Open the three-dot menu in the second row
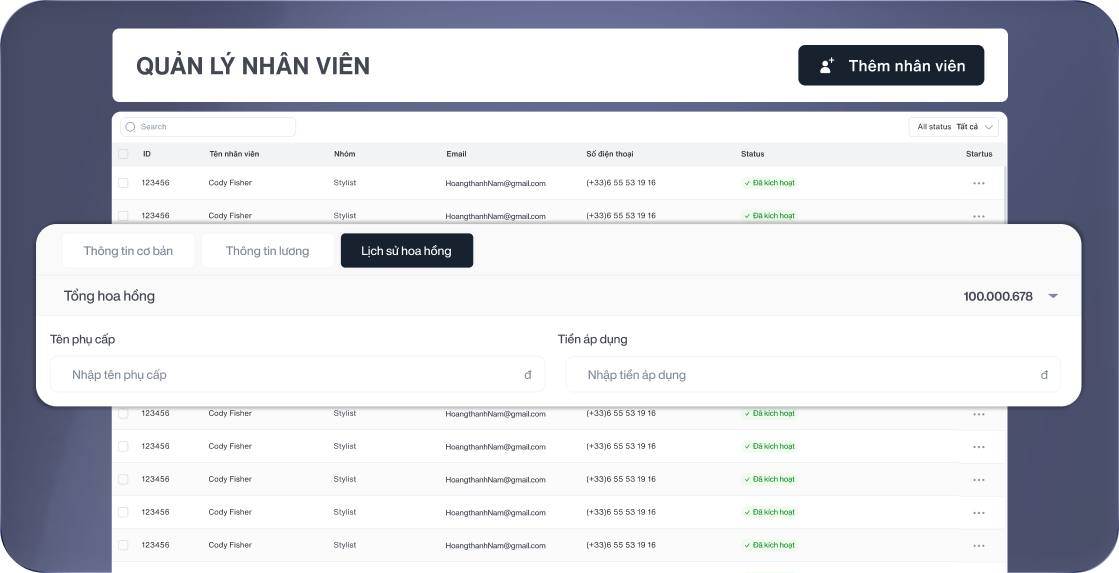 tap(978, 216)
